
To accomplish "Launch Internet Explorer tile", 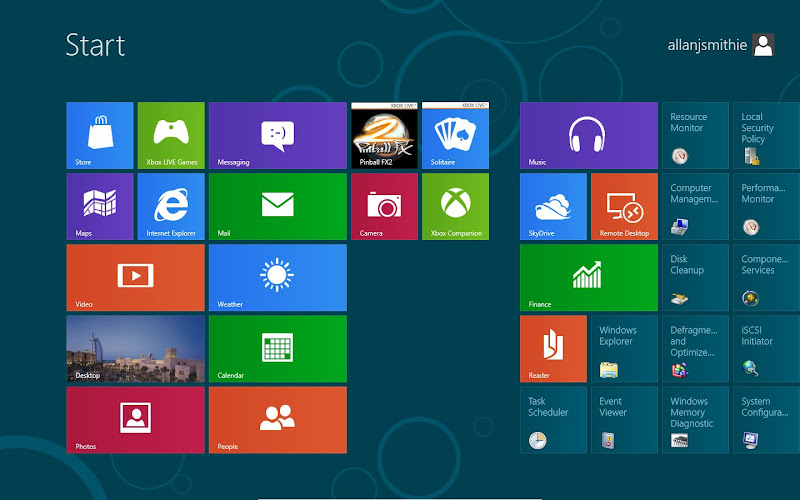I will pos(171,206).
